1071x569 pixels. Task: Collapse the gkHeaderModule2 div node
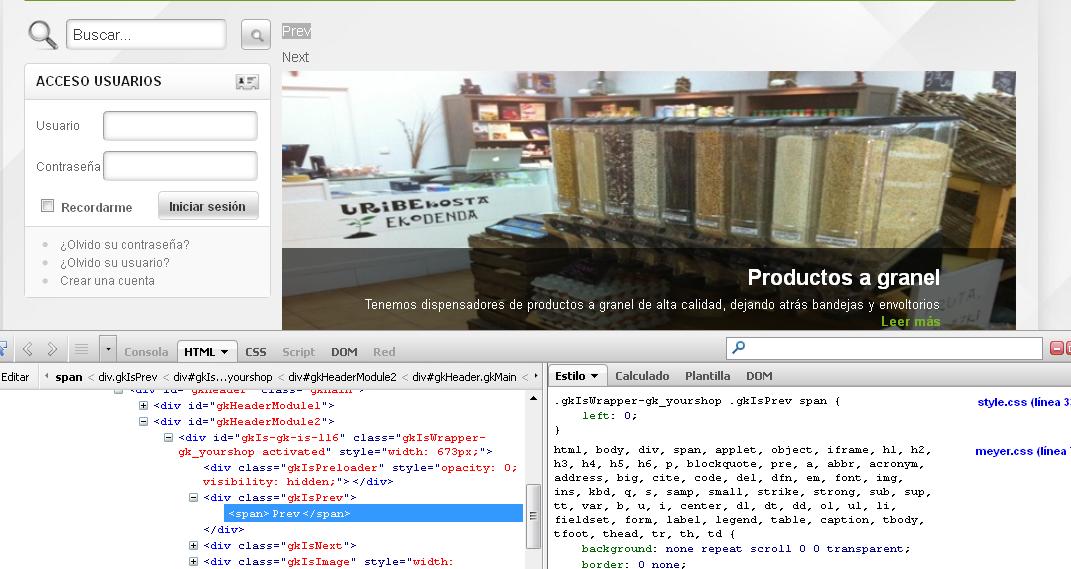143,421
